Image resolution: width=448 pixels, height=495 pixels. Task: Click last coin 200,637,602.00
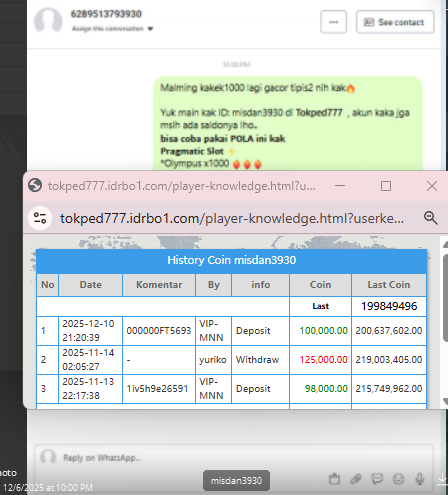(x=389, y=331)
